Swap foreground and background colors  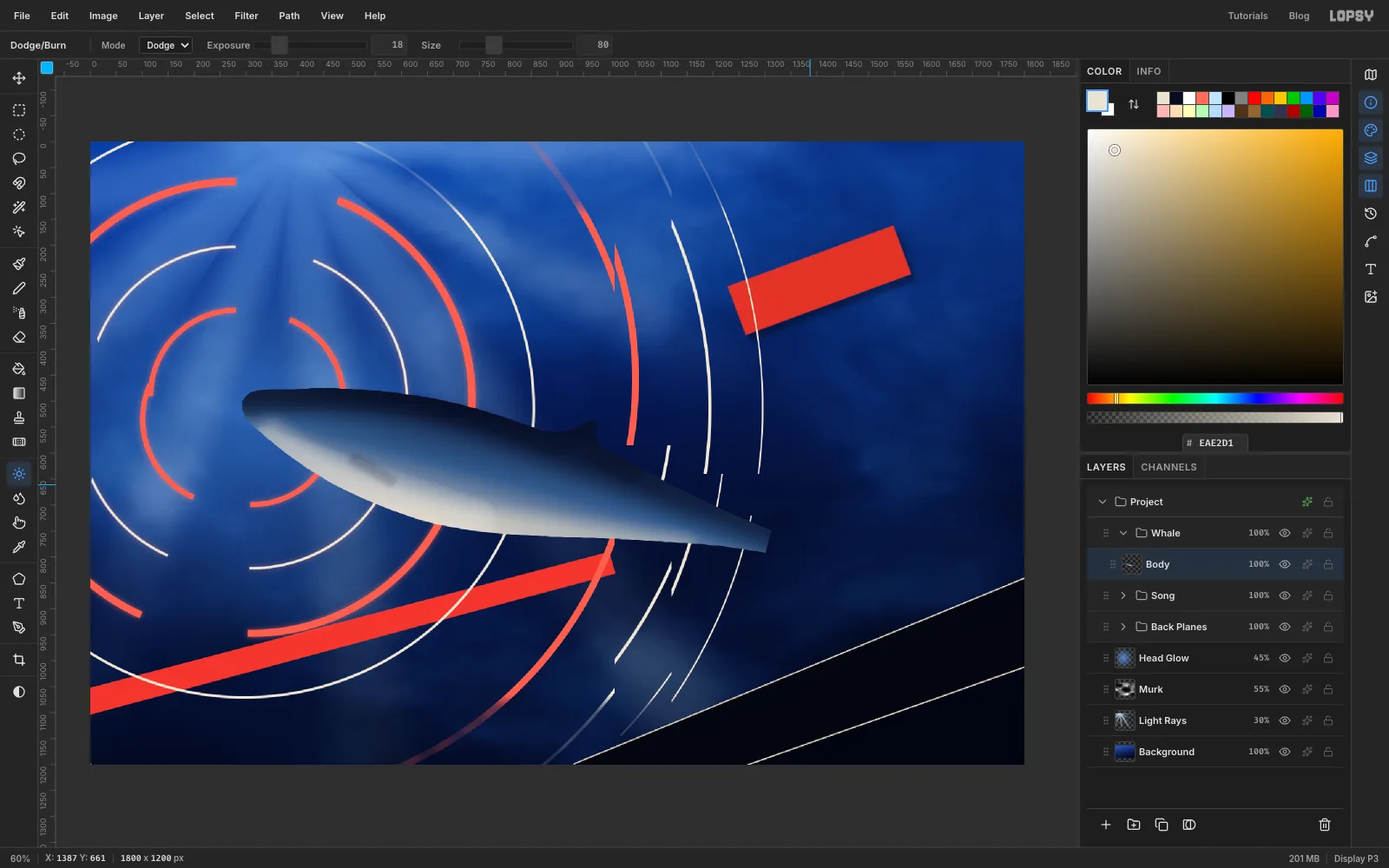(1134, 104)
